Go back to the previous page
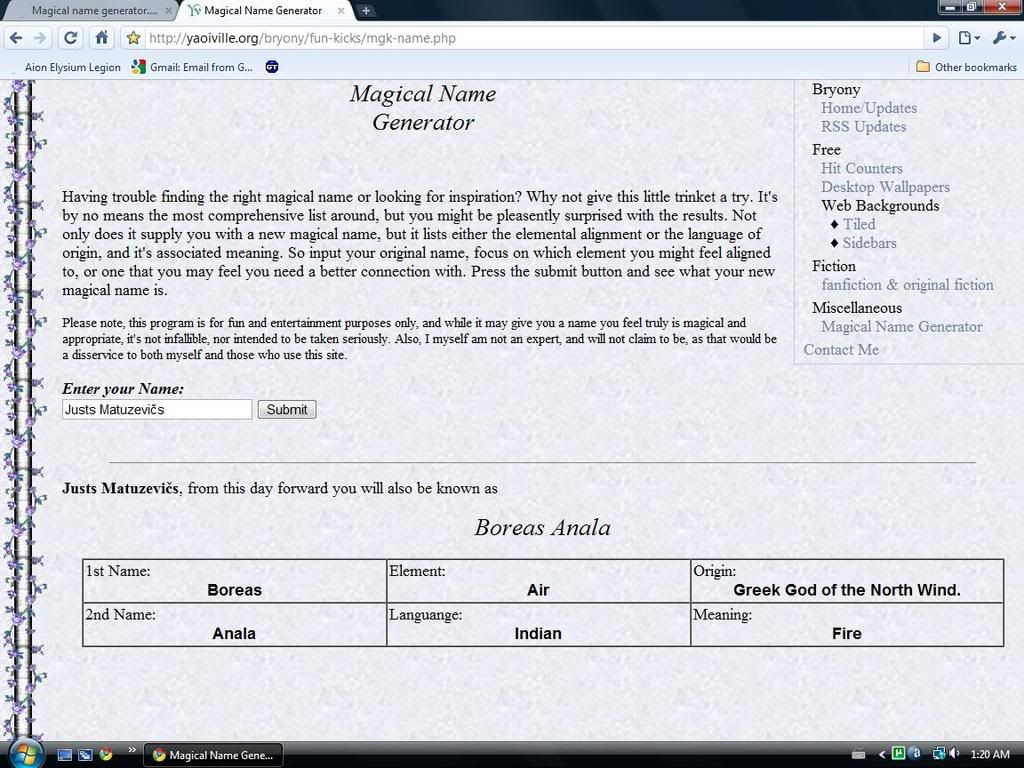The width and height of the screenshot is (1024, 768). point(16,38)
